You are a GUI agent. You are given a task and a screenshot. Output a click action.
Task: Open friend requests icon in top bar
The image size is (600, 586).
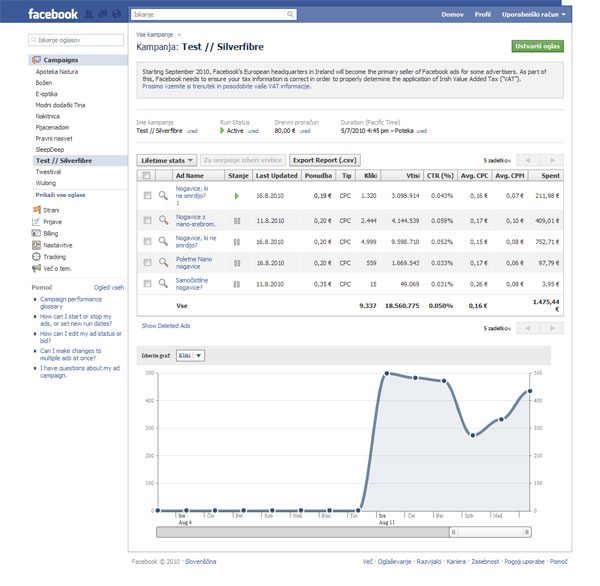(89, 14)
